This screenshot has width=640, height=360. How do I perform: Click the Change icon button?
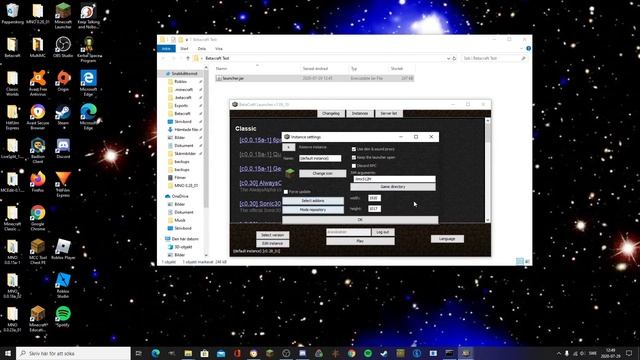click(322, 173)
